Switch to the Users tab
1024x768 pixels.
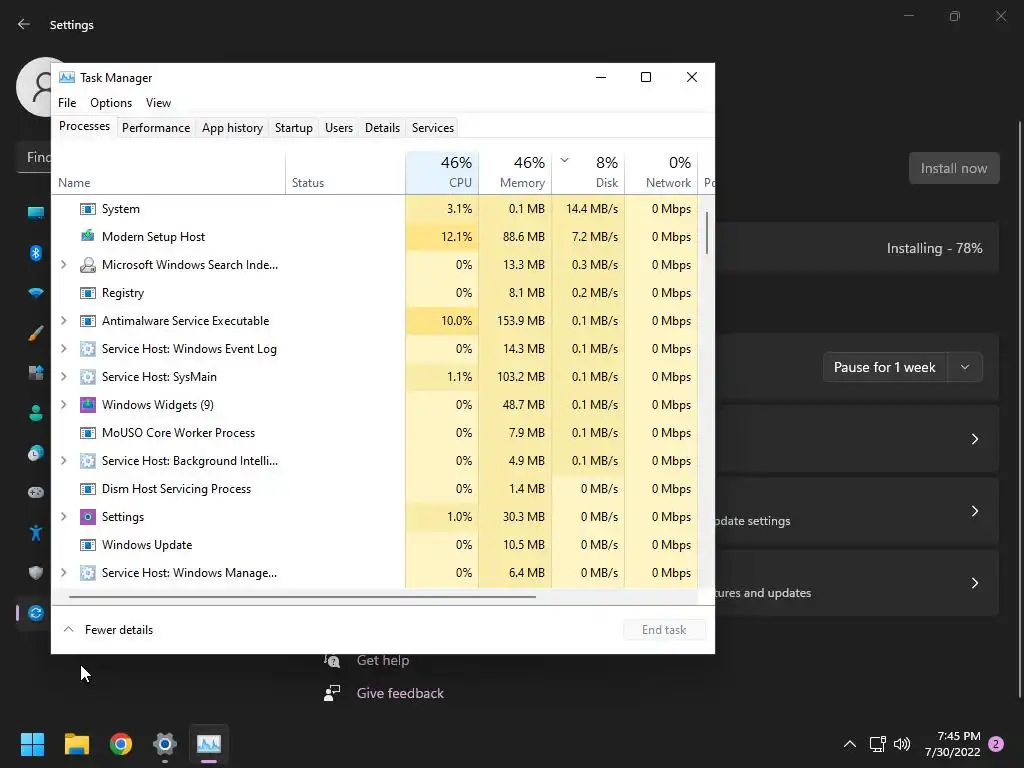pos(339,128)
